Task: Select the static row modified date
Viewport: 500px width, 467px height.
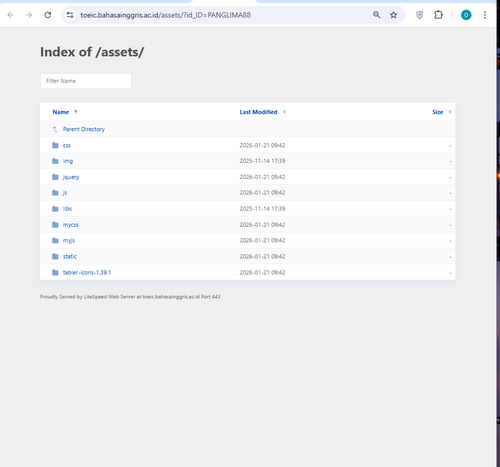Action: pos(262,256)
